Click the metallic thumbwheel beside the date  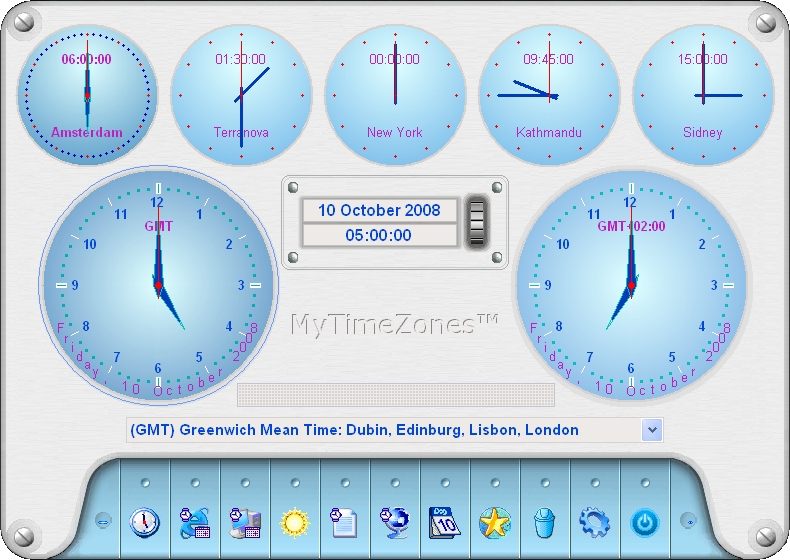click(477, 222)
